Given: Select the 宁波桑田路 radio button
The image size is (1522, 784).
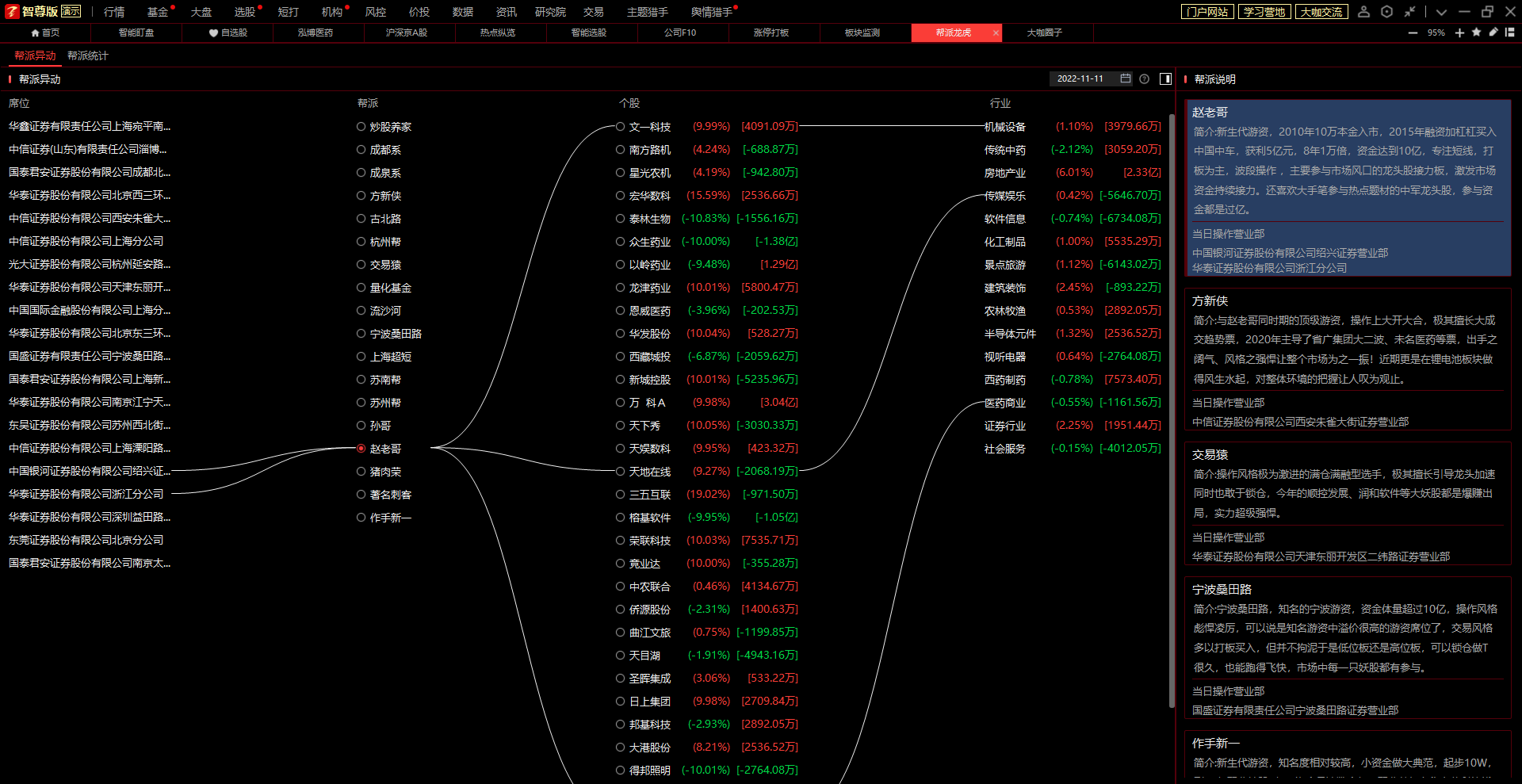Looking at the screenshot, I should click(x=361, y=334).
